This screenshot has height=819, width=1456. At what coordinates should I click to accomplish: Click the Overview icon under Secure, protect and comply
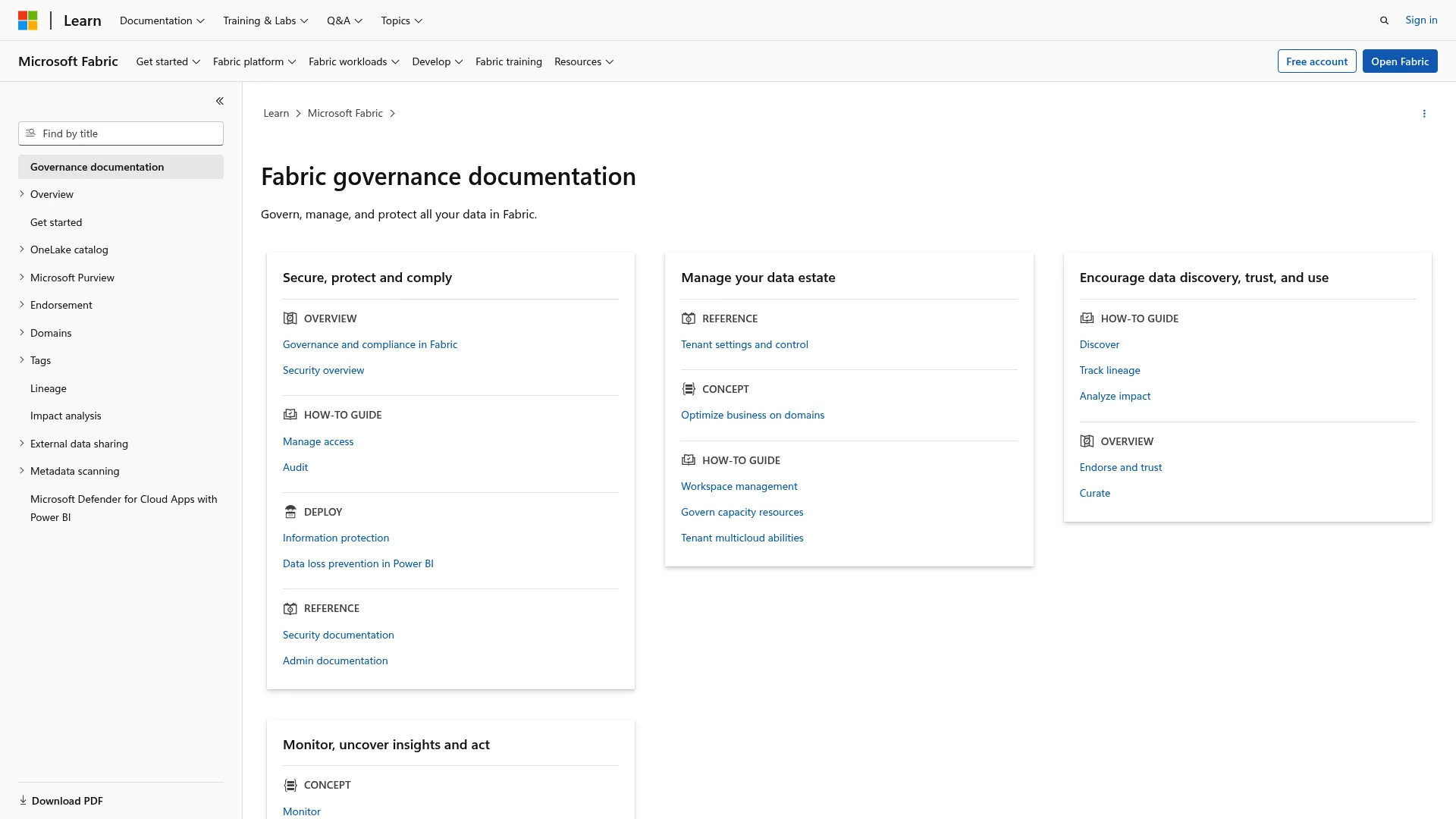click(x=290, y=318)
